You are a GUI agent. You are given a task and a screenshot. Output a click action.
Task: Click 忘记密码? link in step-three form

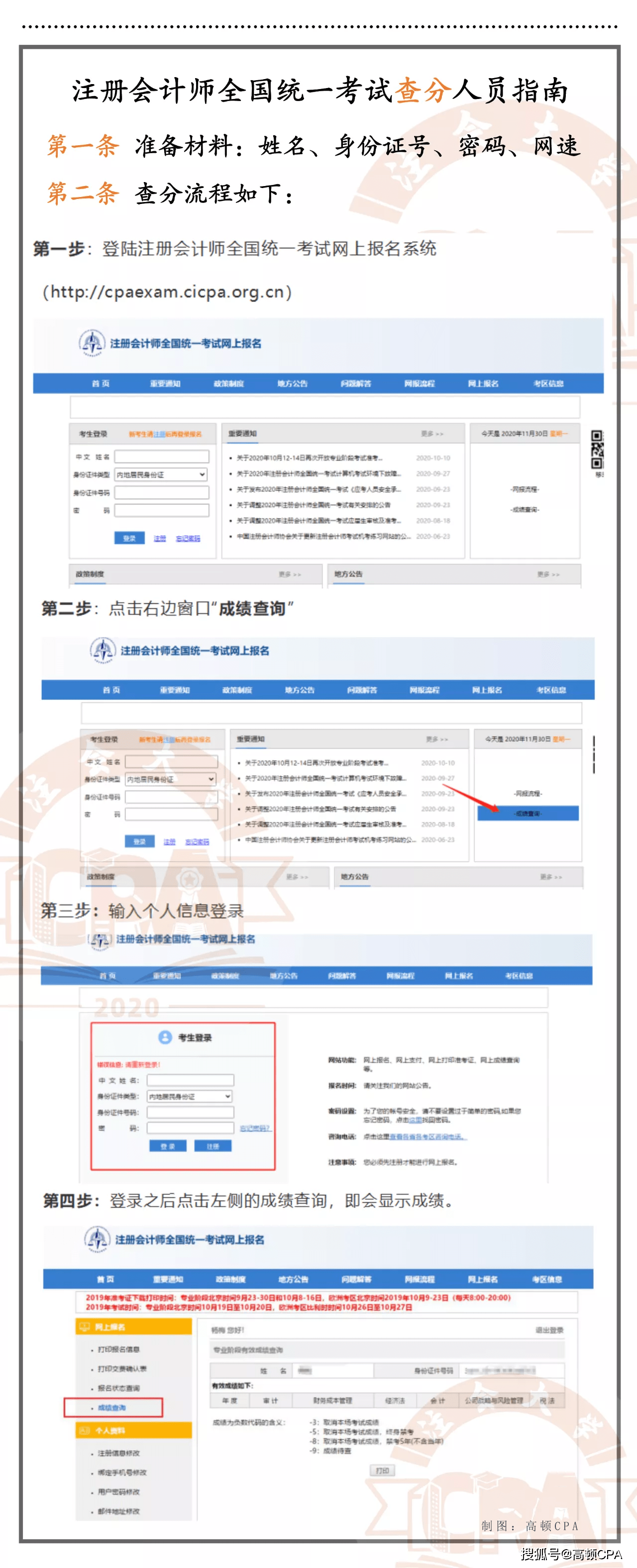[x=255, y=1128]
